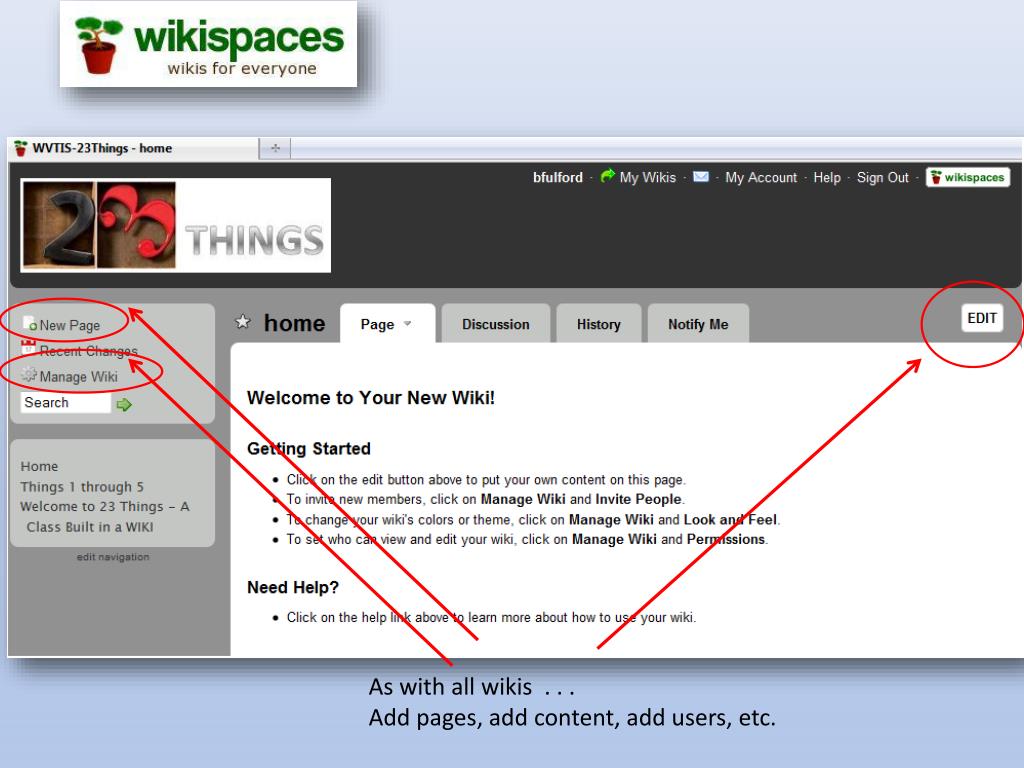Click the EDIT button

click(982, 318)
